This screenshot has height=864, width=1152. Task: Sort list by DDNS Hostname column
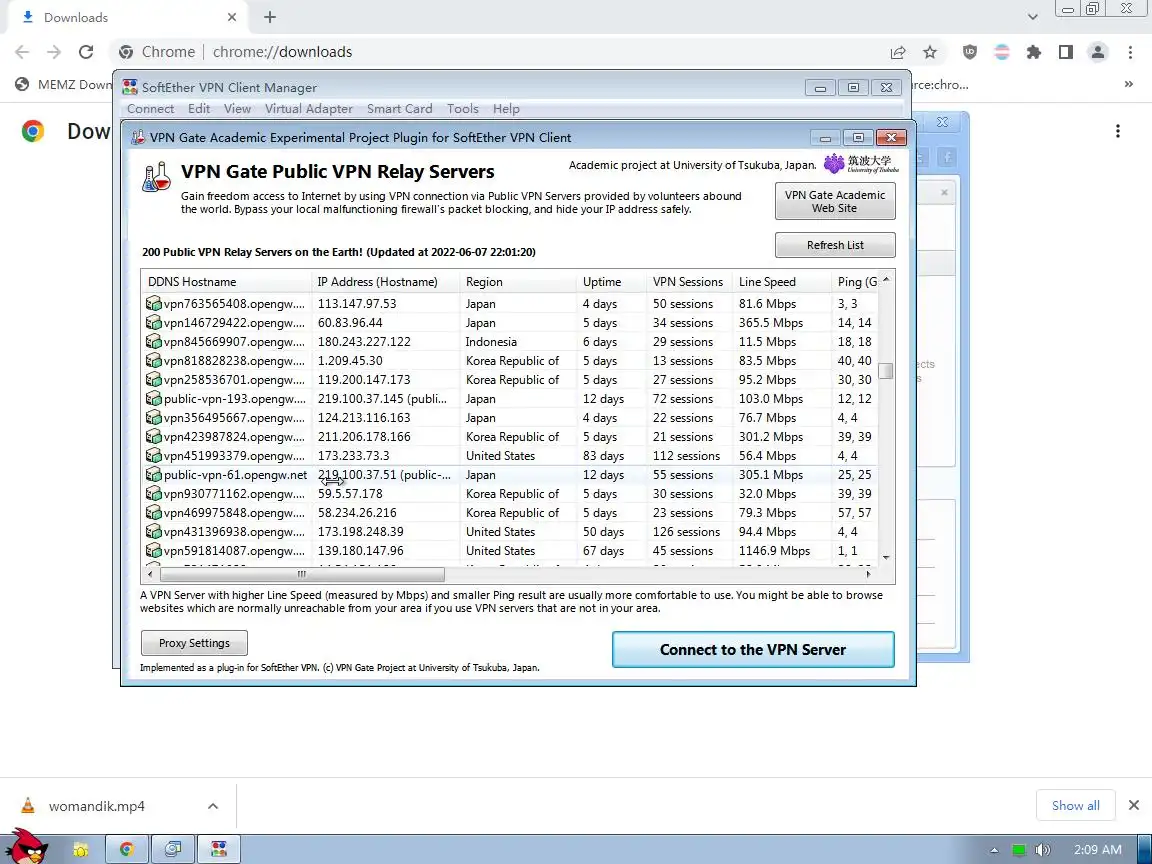[x=226, y=282]
